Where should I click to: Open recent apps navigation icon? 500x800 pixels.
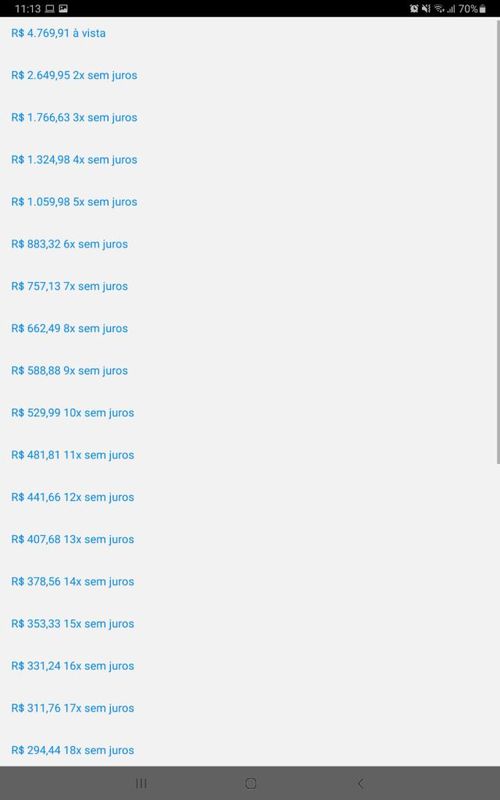click(x=141, y=783)
